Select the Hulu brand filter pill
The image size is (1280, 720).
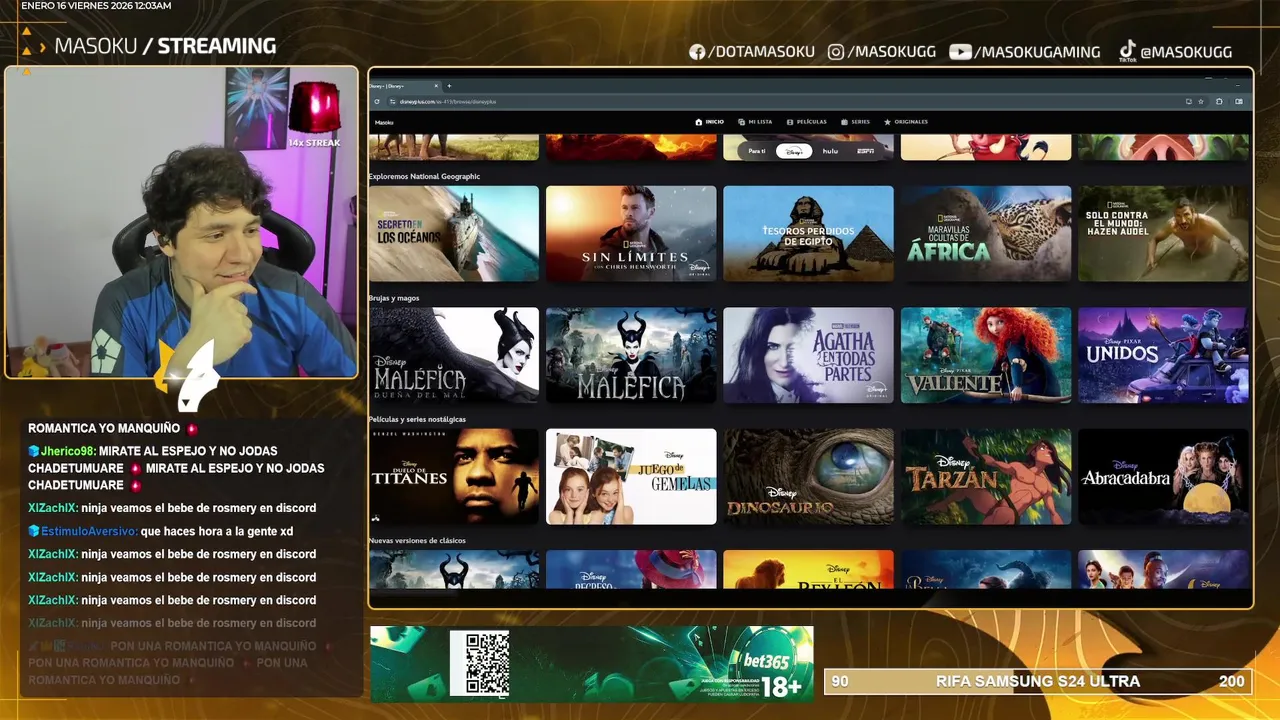(830, 151)
